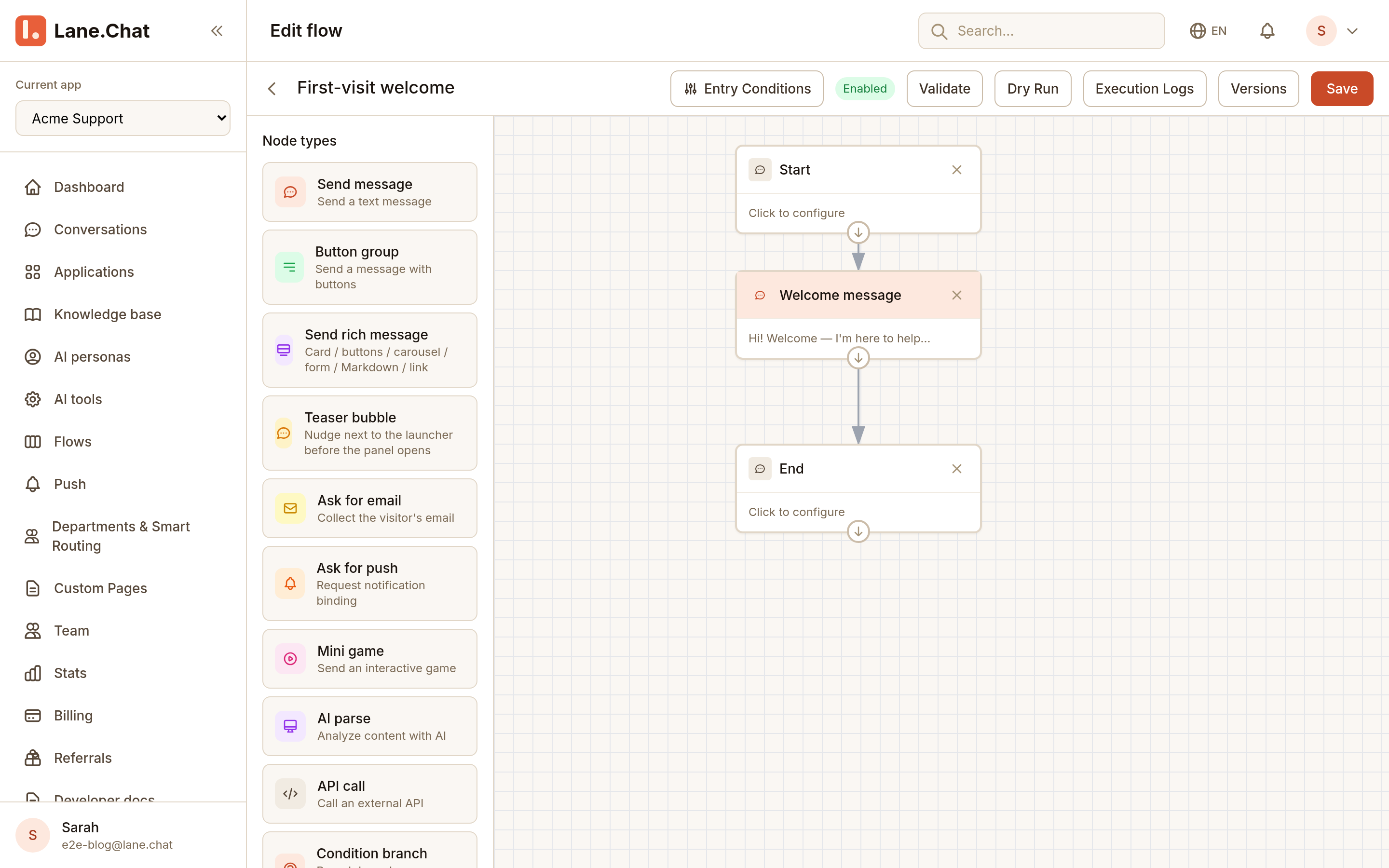This screenshot has height=868, width=1389.
Task: Click the API call code icon
Action: (290, 794)
